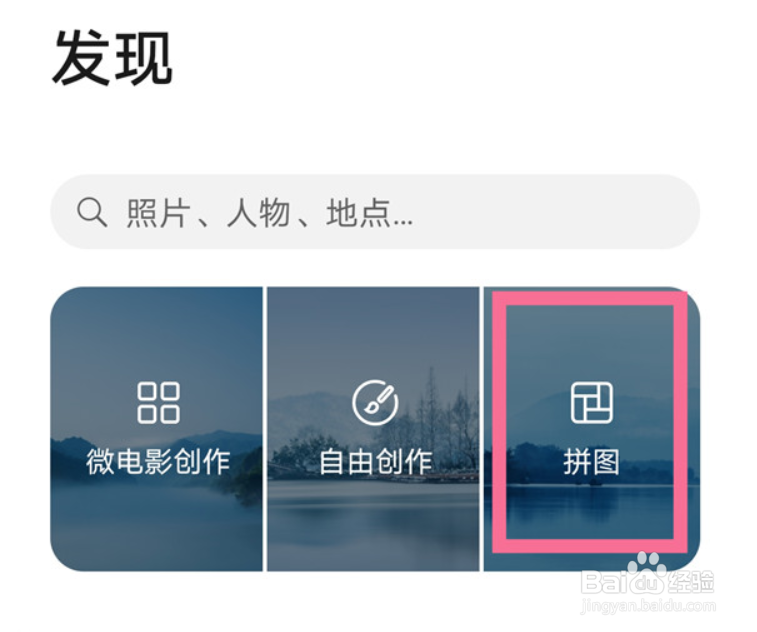Click the magnifier icon in search bar
The image size is (757, 632).
tap(92, 211)
